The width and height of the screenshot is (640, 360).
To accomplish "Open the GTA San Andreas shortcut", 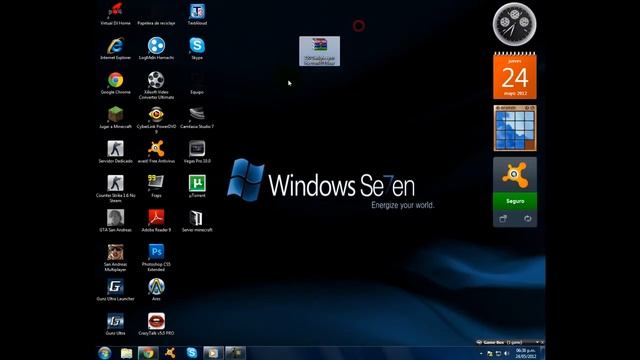I will [x=116, y=221].
